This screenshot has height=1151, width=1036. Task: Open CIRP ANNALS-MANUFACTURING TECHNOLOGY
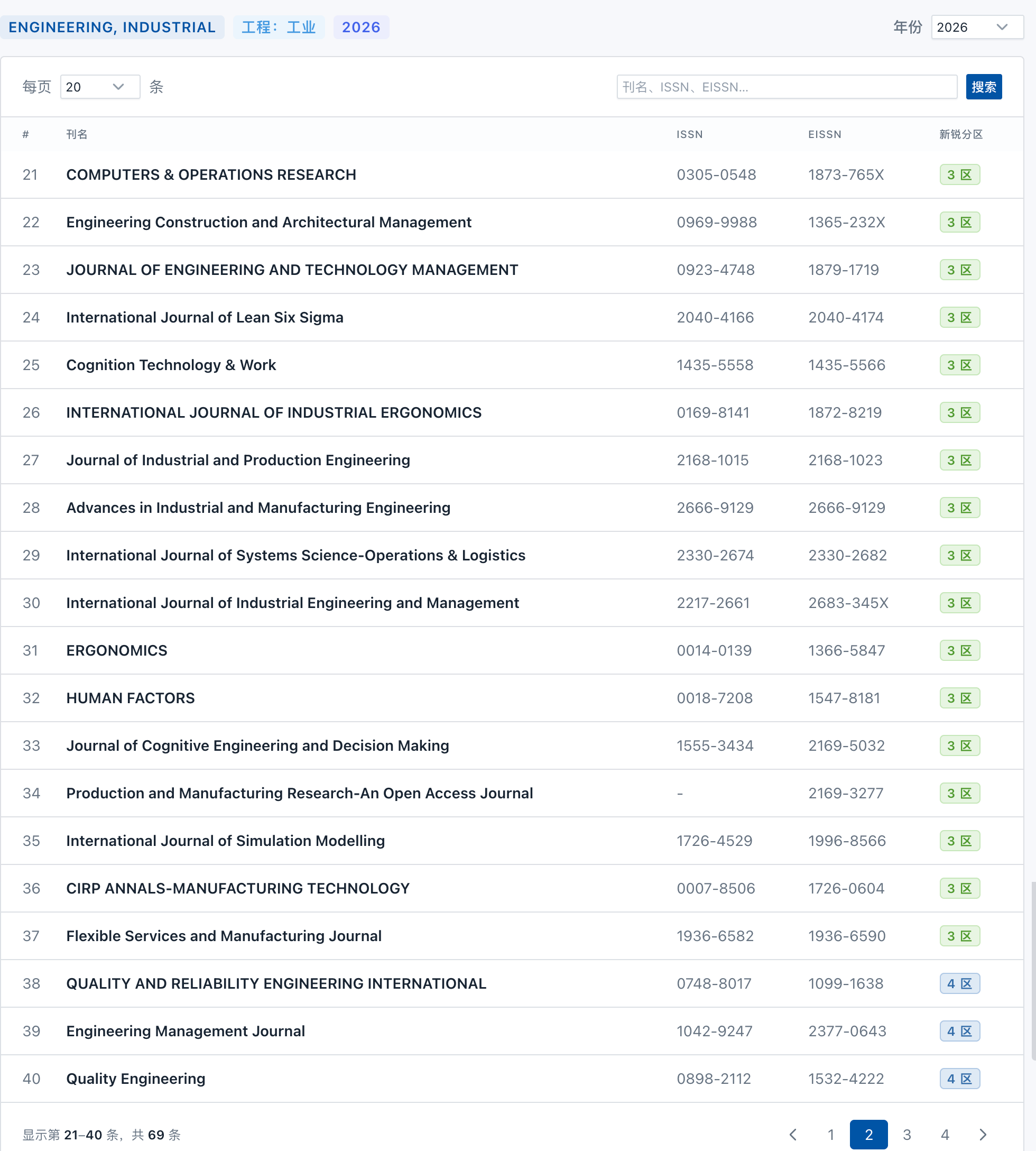point(238,889)
